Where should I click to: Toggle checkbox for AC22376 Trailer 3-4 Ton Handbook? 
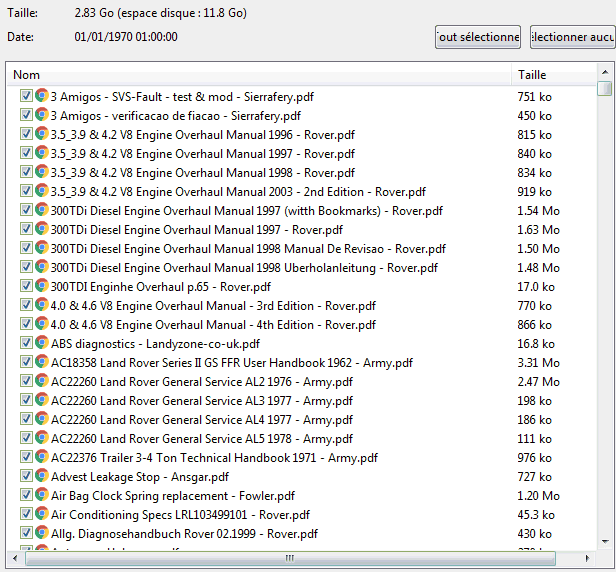tap(26, 457)
